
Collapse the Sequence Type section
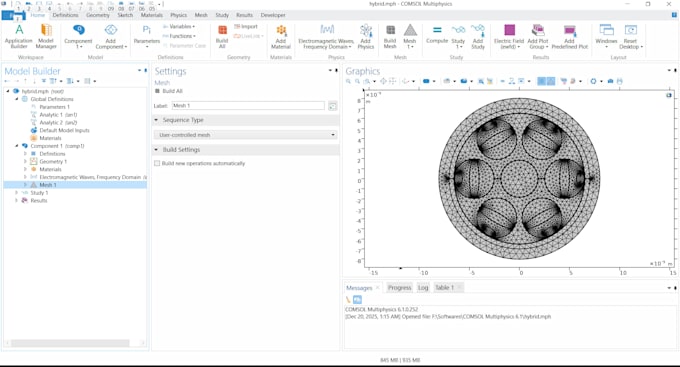coord(157,120)
